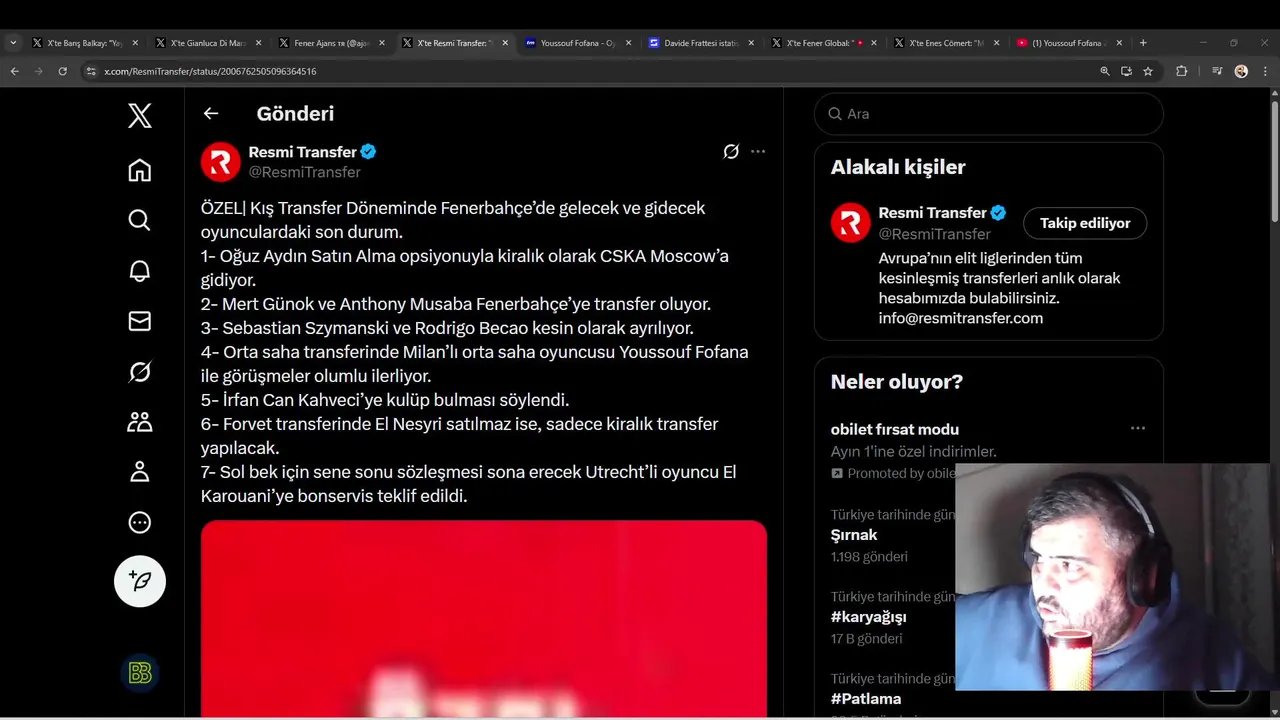Open the Explore search icon in sidebar
The width and height of the screenshot is (1280, 720).
click(140, 220)
